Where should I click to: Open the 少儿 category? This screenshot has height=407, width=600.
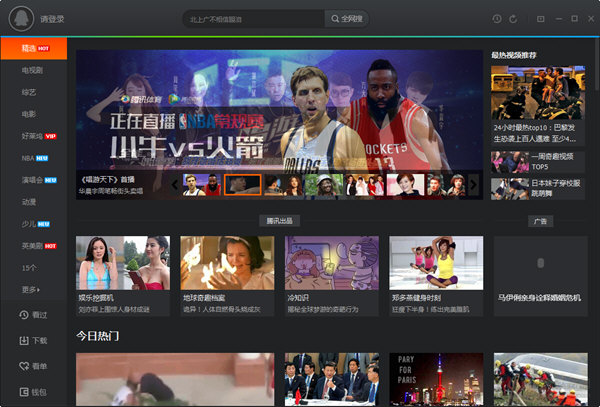[36, 224]
